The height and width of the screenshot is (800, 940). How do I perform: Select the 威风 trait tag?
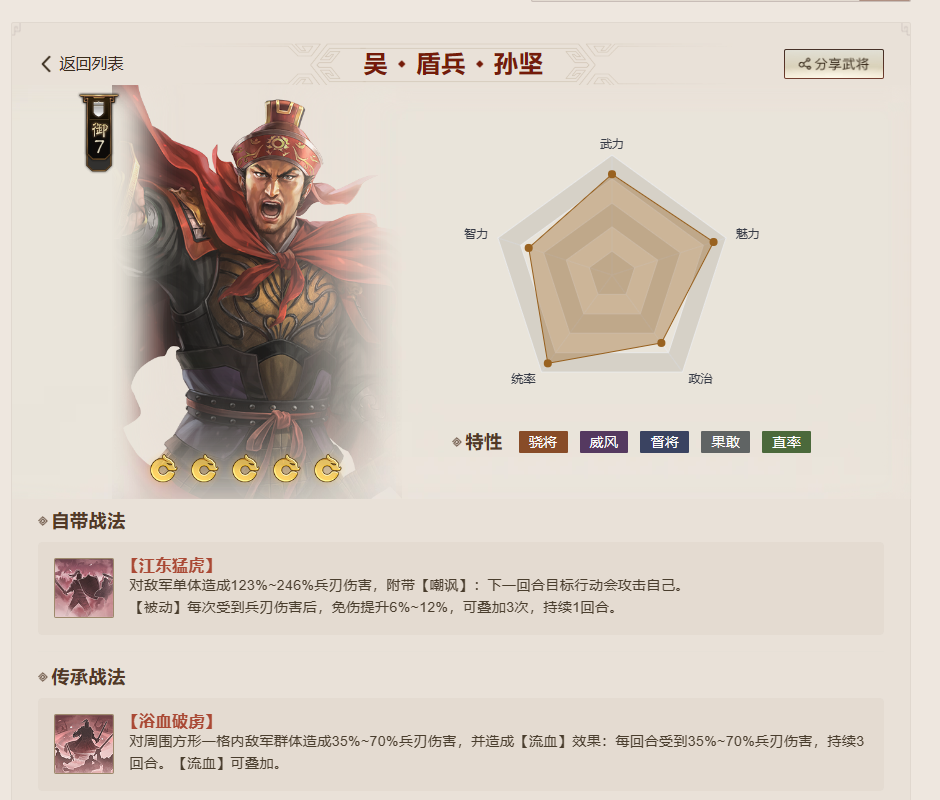[604, 443]
